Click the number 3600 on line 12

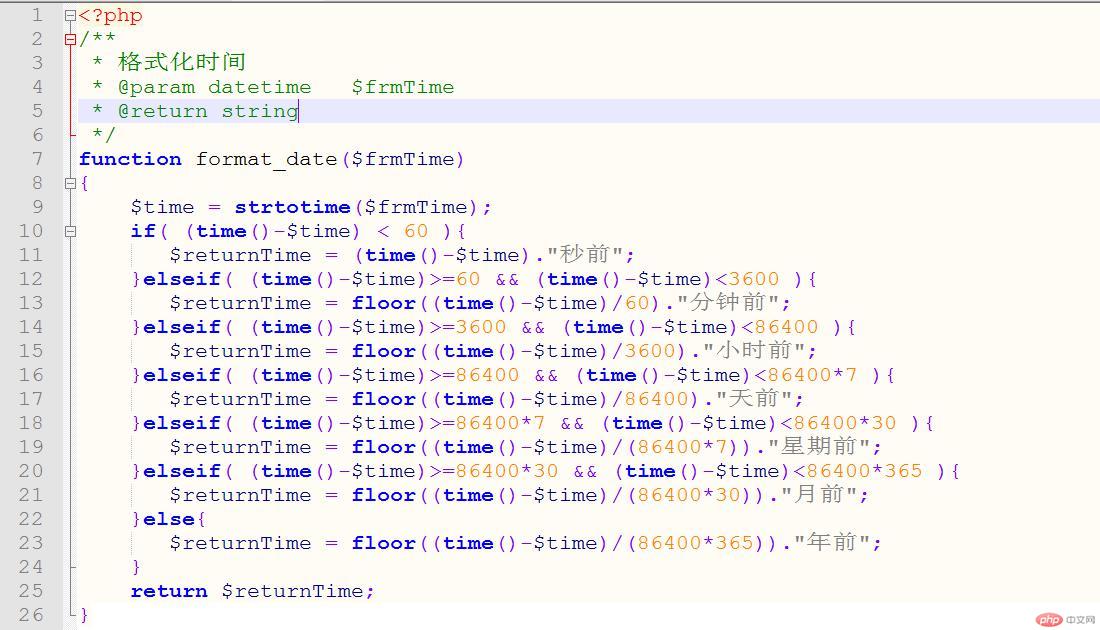tap(754, 279)
